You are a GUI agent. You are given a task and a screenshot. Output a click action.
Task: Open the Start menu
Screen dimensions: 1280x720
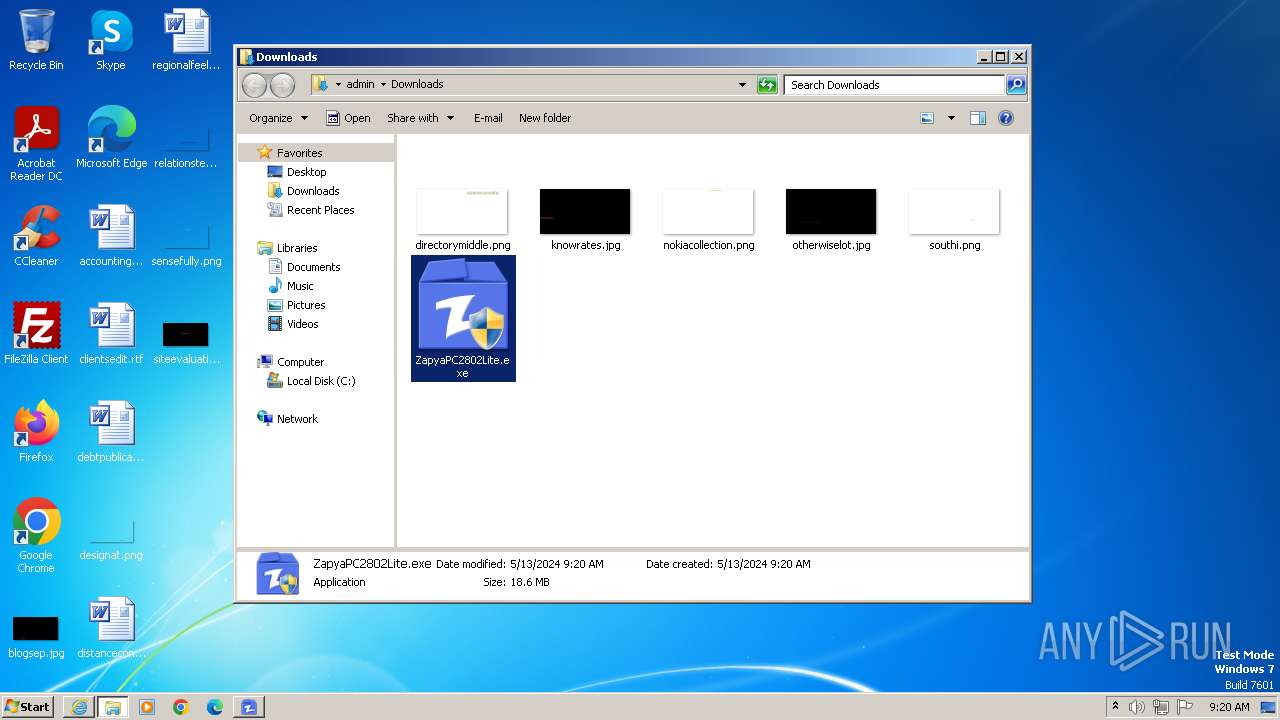[x=28, y=707]
